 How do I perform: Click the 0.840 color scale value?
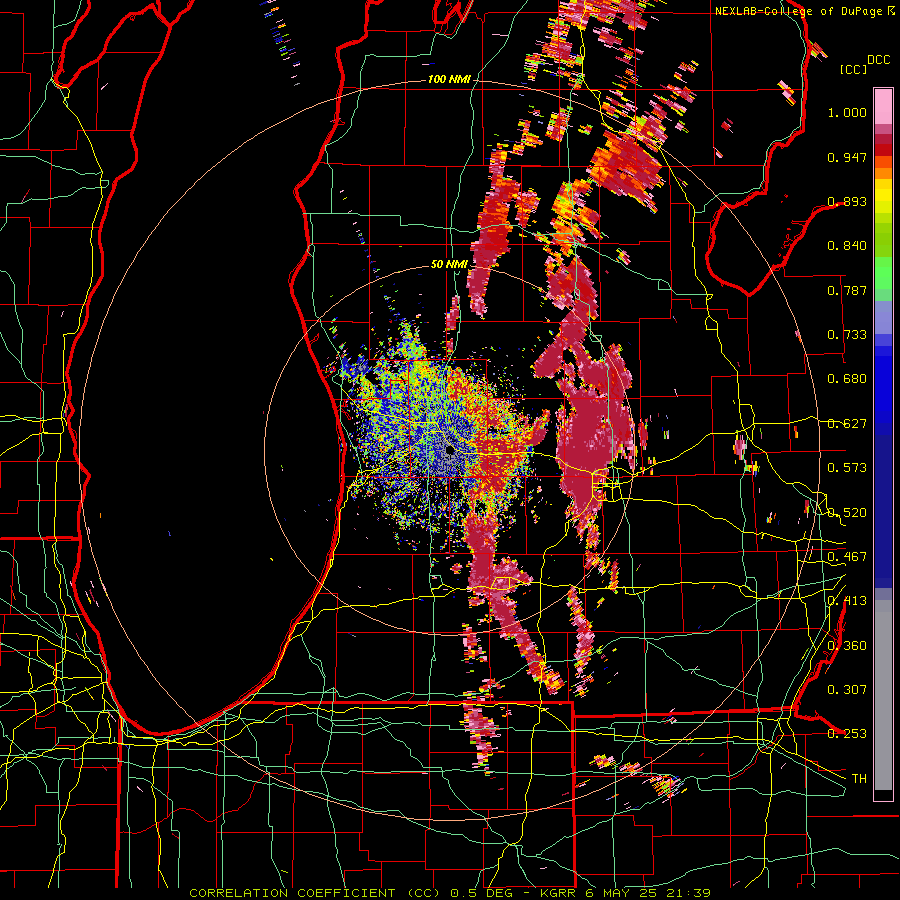pyautogui.click(x=847, y=246)
